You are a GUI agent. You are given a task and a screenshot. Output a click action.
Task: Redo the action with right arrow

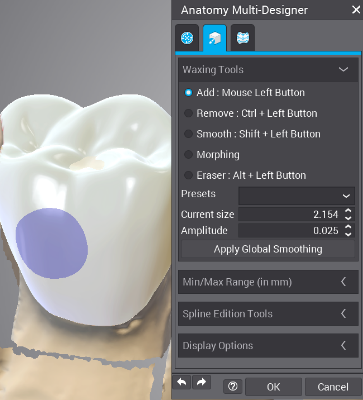pos(201,382)
